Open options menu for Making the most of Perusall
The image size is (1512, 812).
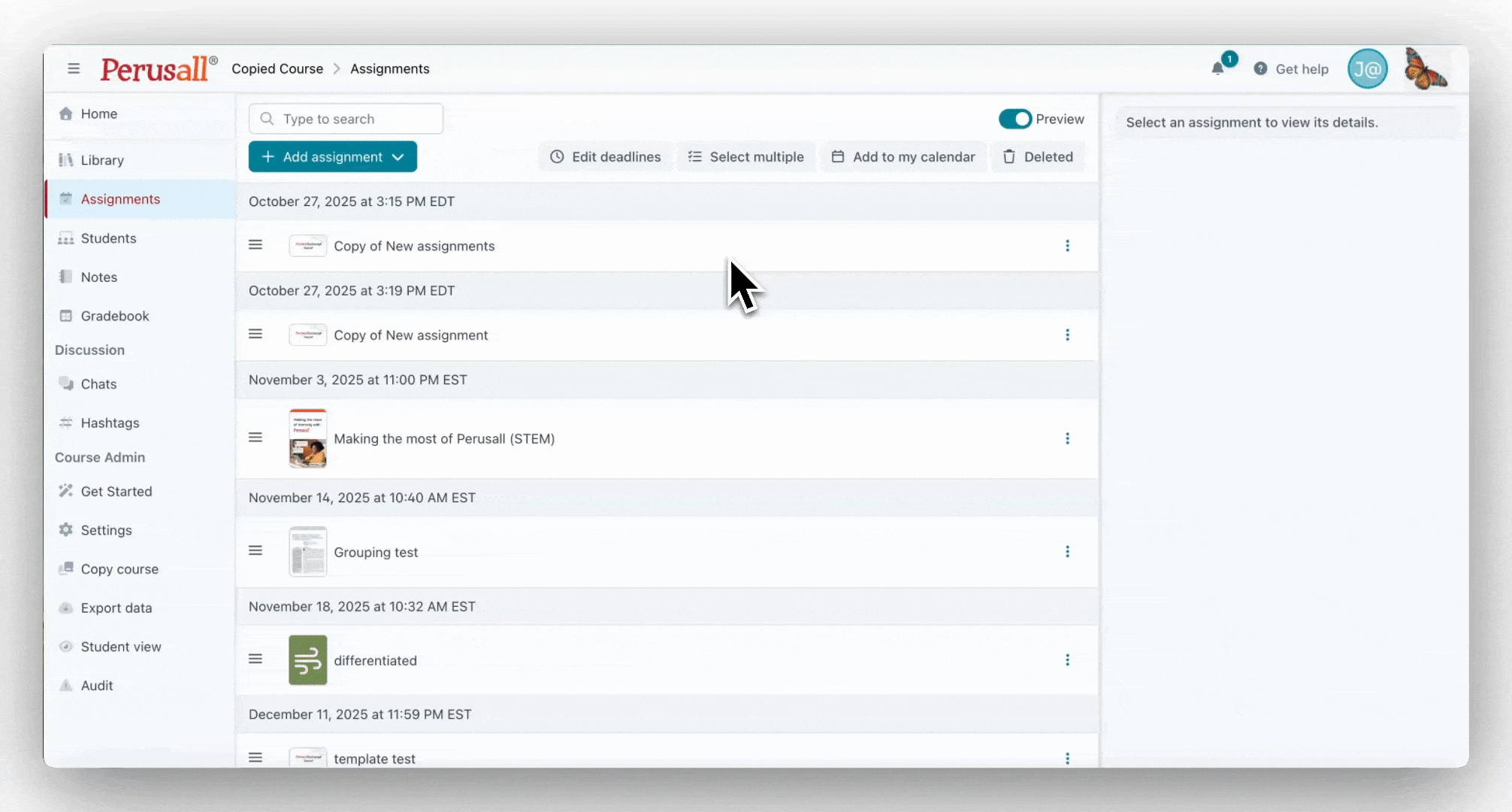[1067, 438]
